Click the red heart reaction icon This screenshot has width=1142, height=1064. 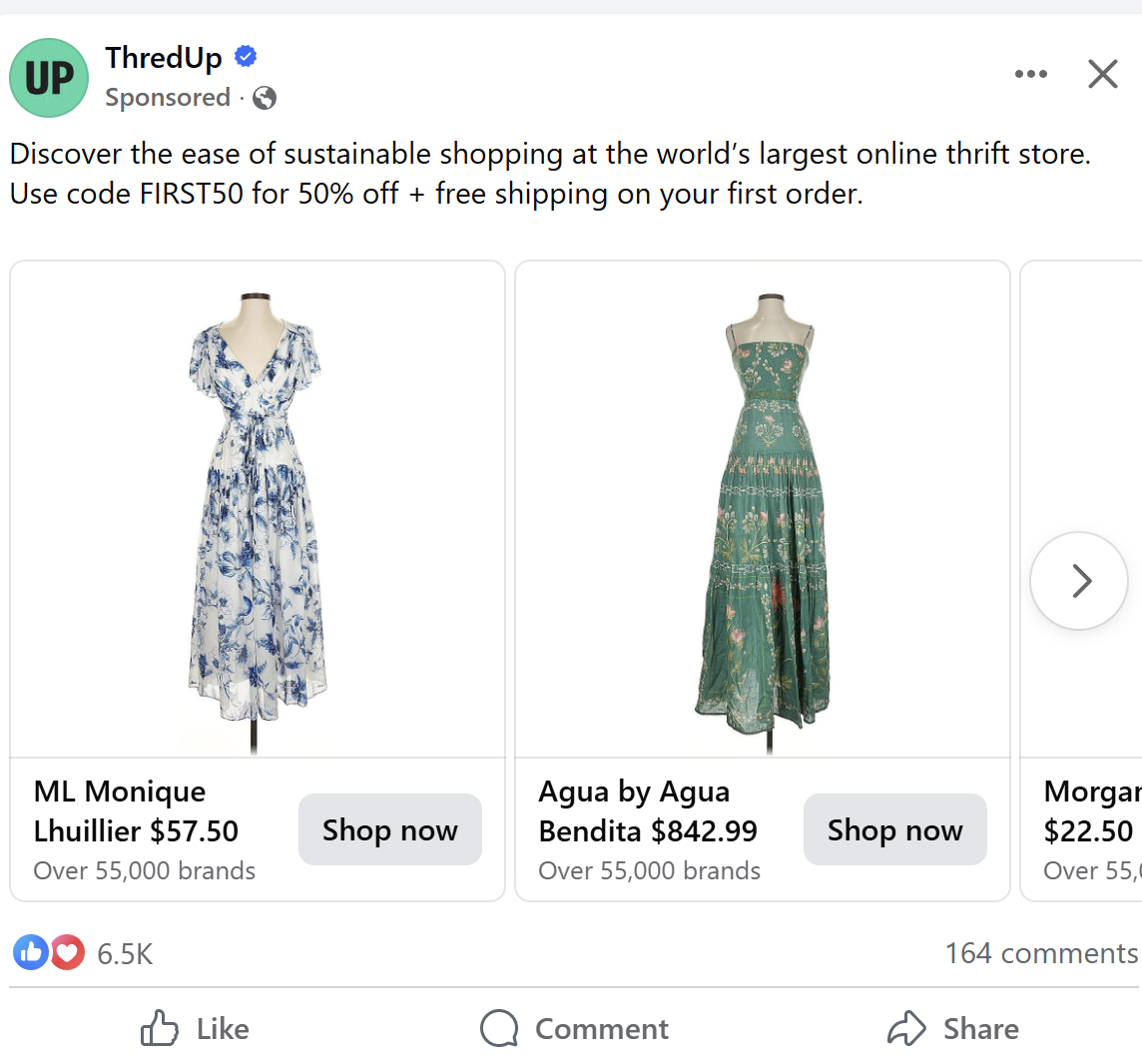point(67,953)
